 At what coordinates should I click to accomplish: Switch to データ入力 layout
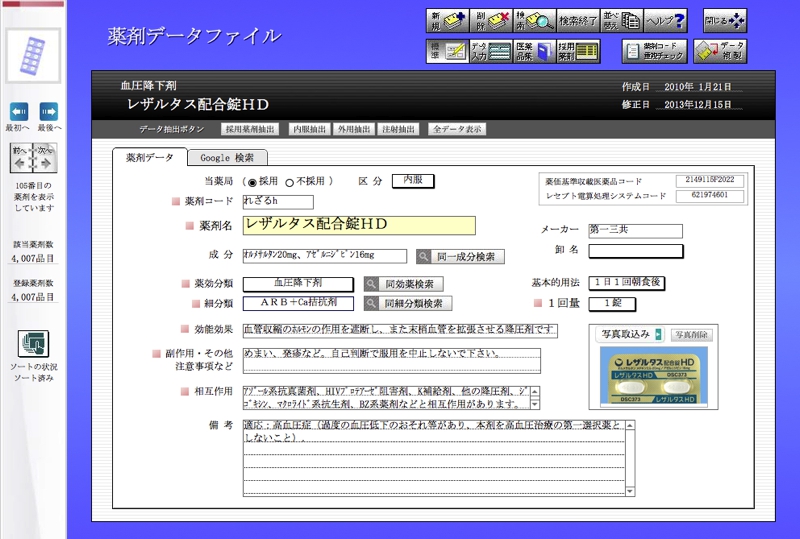[x=491, y=51]
